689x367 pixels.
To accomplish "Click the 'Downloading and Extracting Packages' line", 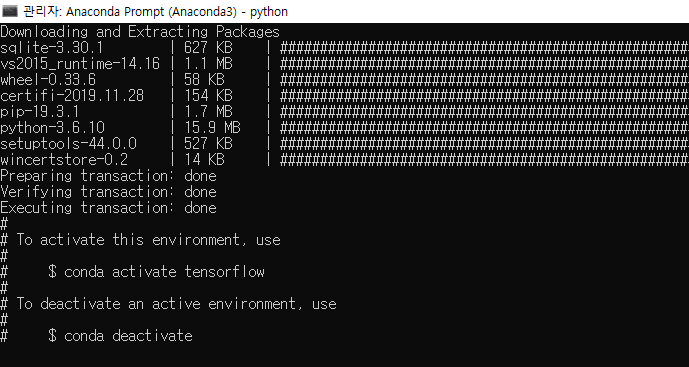I will pos(140,32).
